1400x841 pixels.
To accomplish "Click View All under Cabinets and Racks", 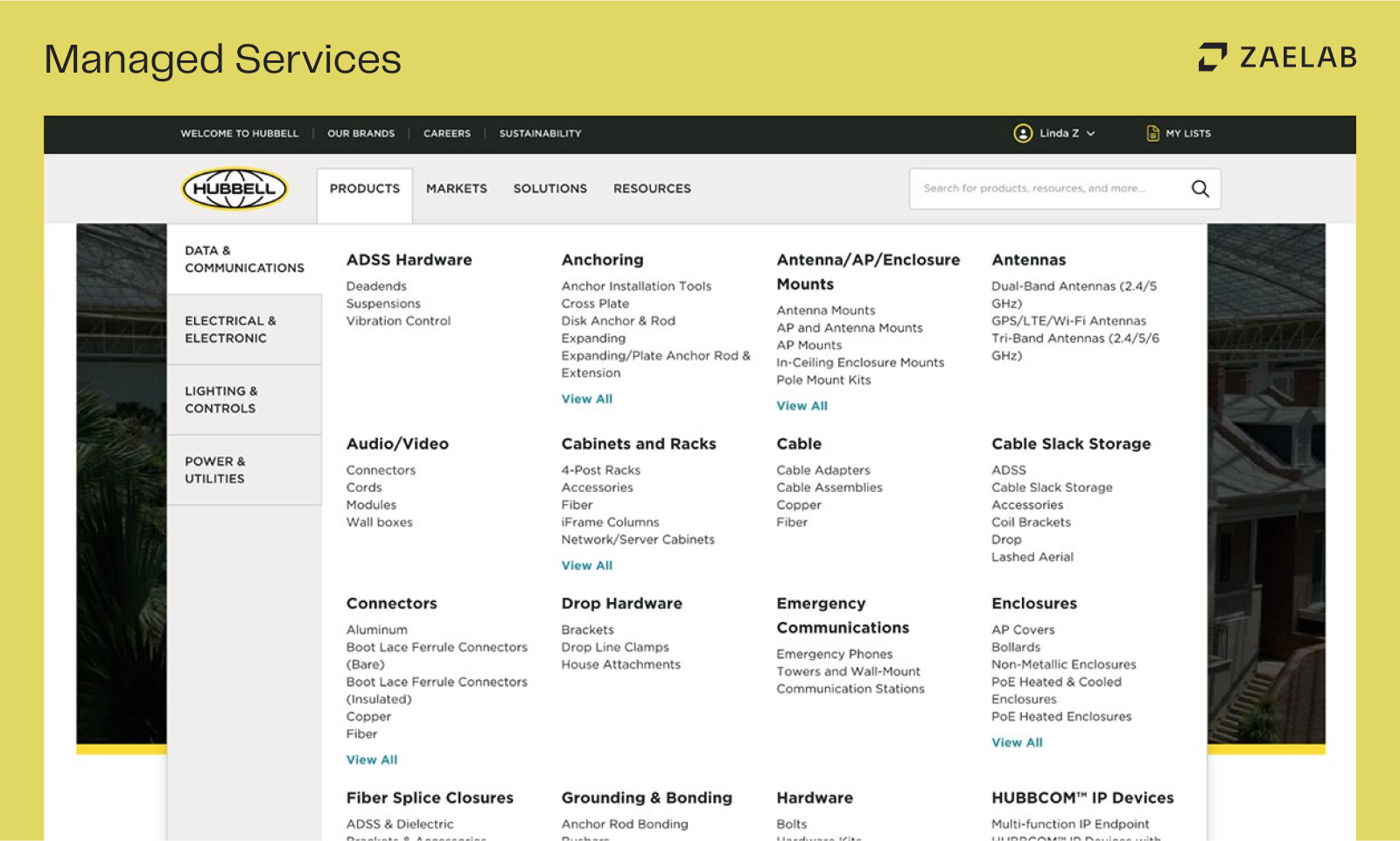I will tap(587, 565).
